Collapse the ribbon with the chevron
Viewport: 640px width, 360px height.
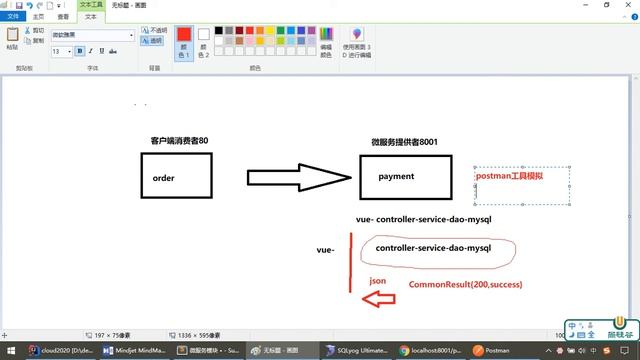(624, 17)
